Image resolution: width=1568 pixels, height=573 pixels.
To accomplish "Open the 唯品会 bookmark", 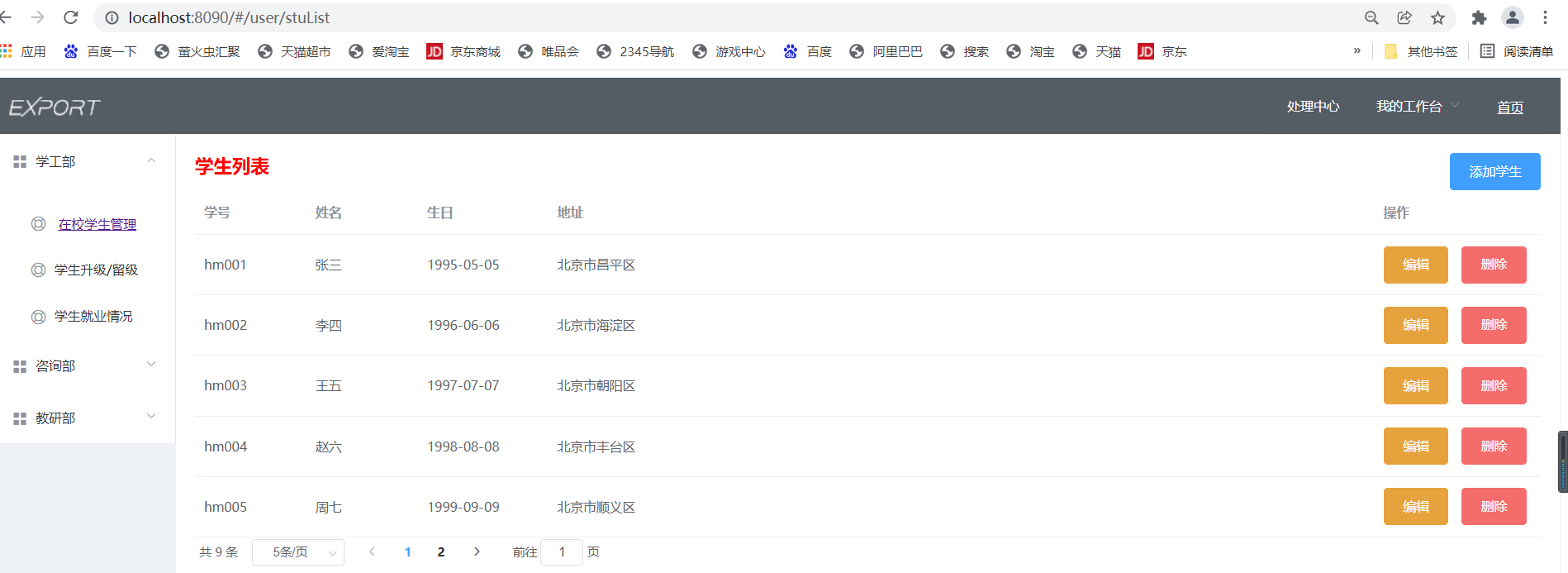I will (x=549, y=51).
